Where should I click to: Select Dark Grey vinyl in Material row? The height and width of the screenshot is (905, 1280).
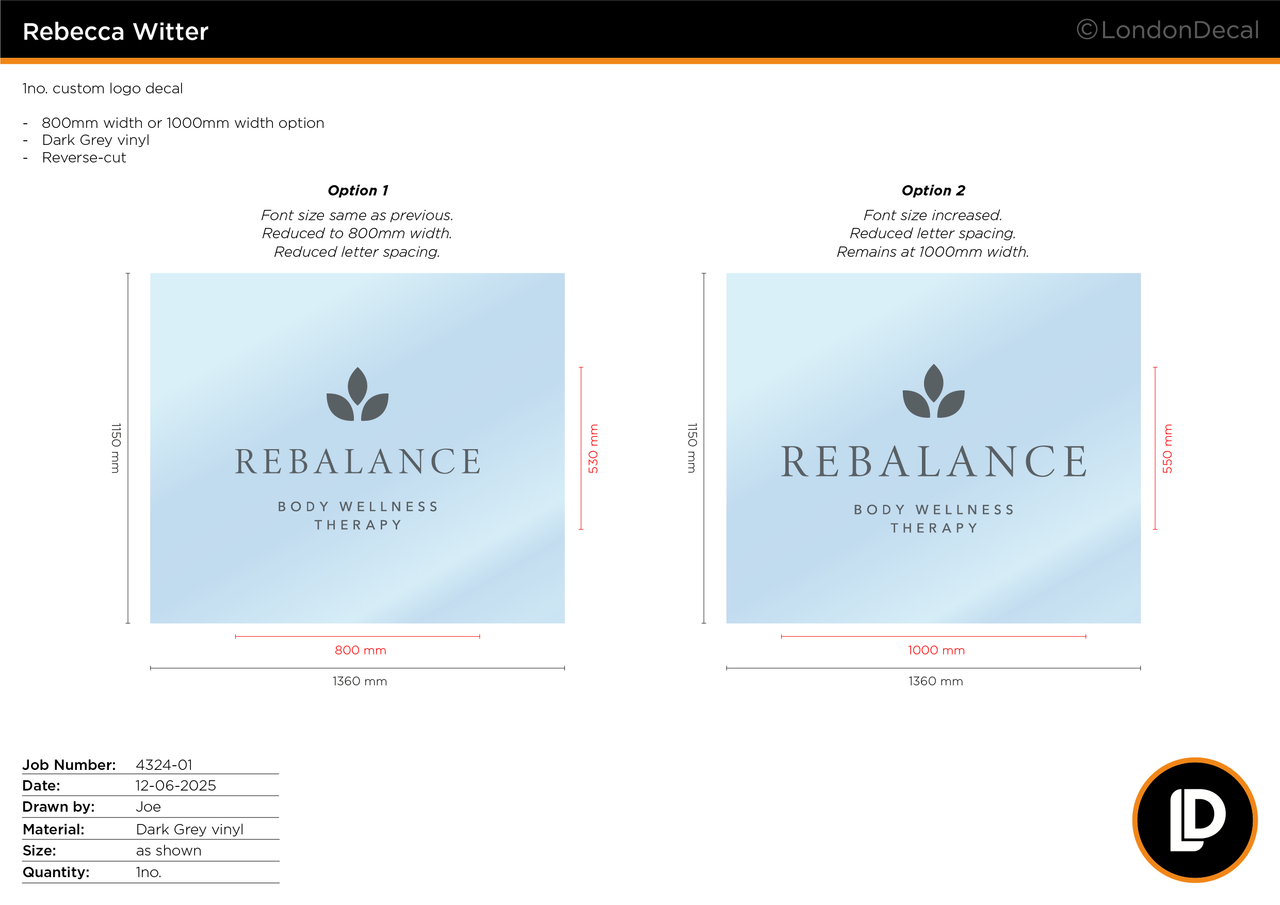190,829
